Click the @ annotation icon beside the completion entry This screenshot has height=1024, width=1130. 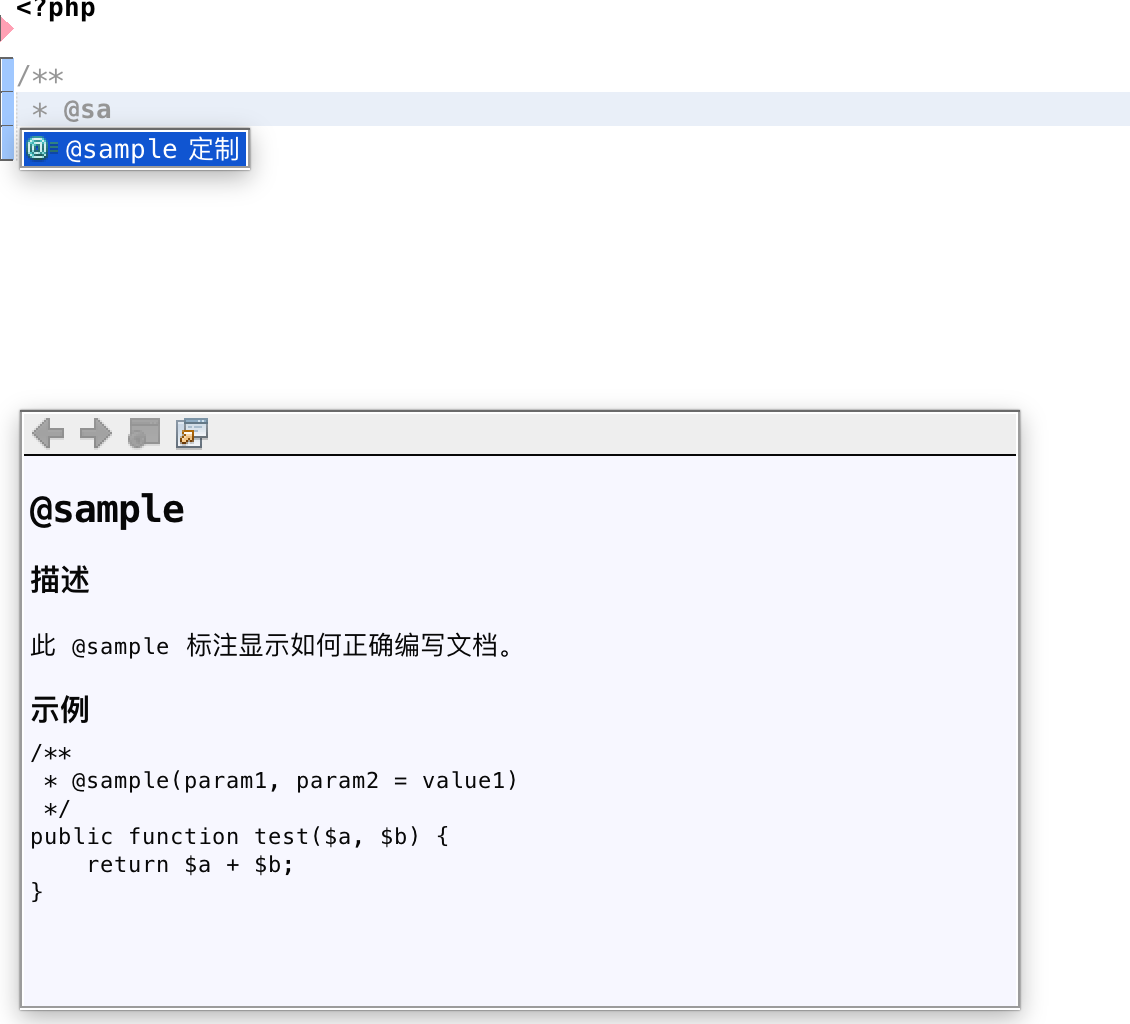(x=37, y=149)
